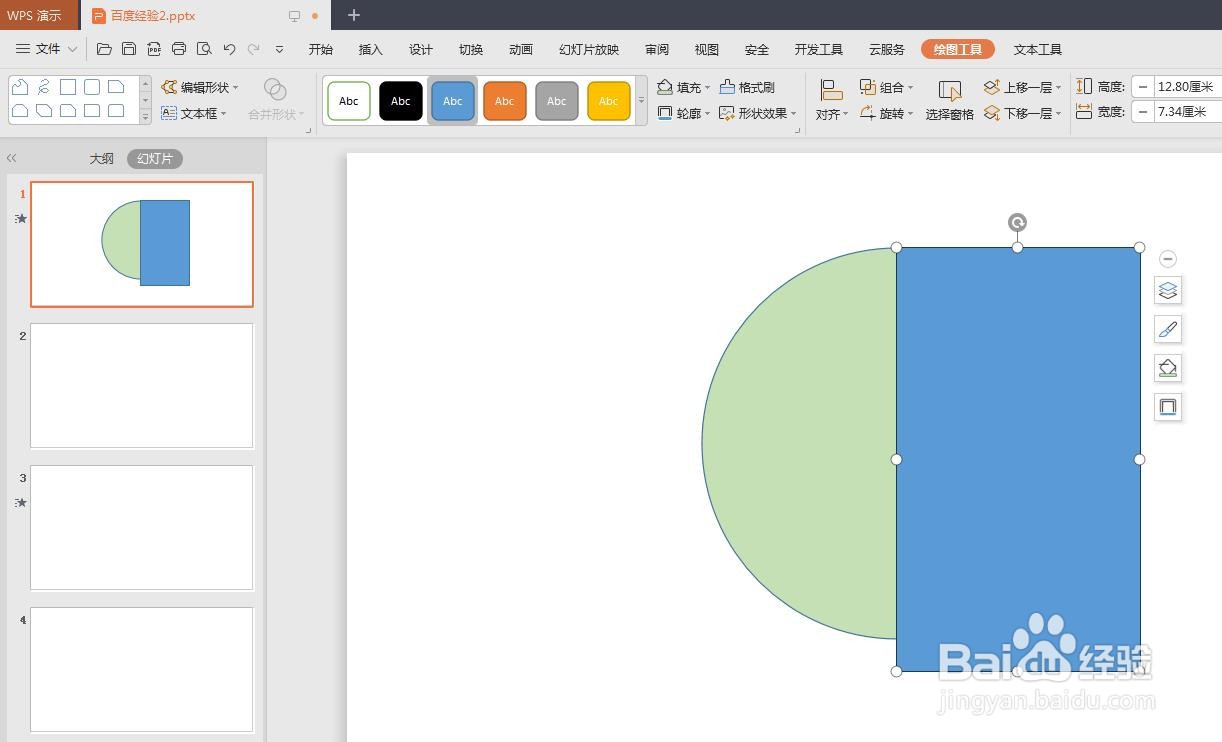Select the plain rectangle shape in gallery

click(x=68, y=87)
